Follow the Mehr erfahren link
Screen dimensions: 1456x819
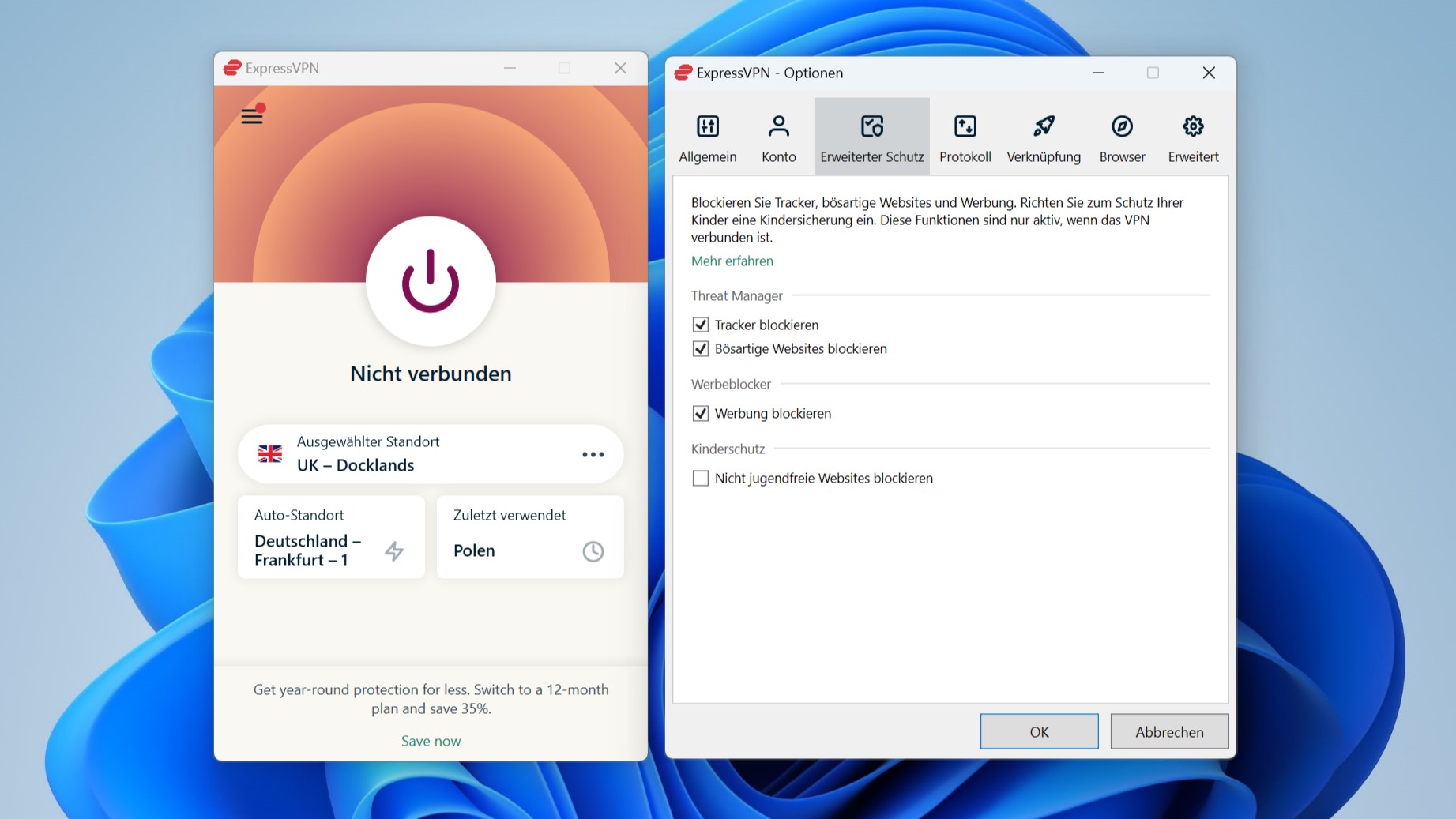click(732, 261)
